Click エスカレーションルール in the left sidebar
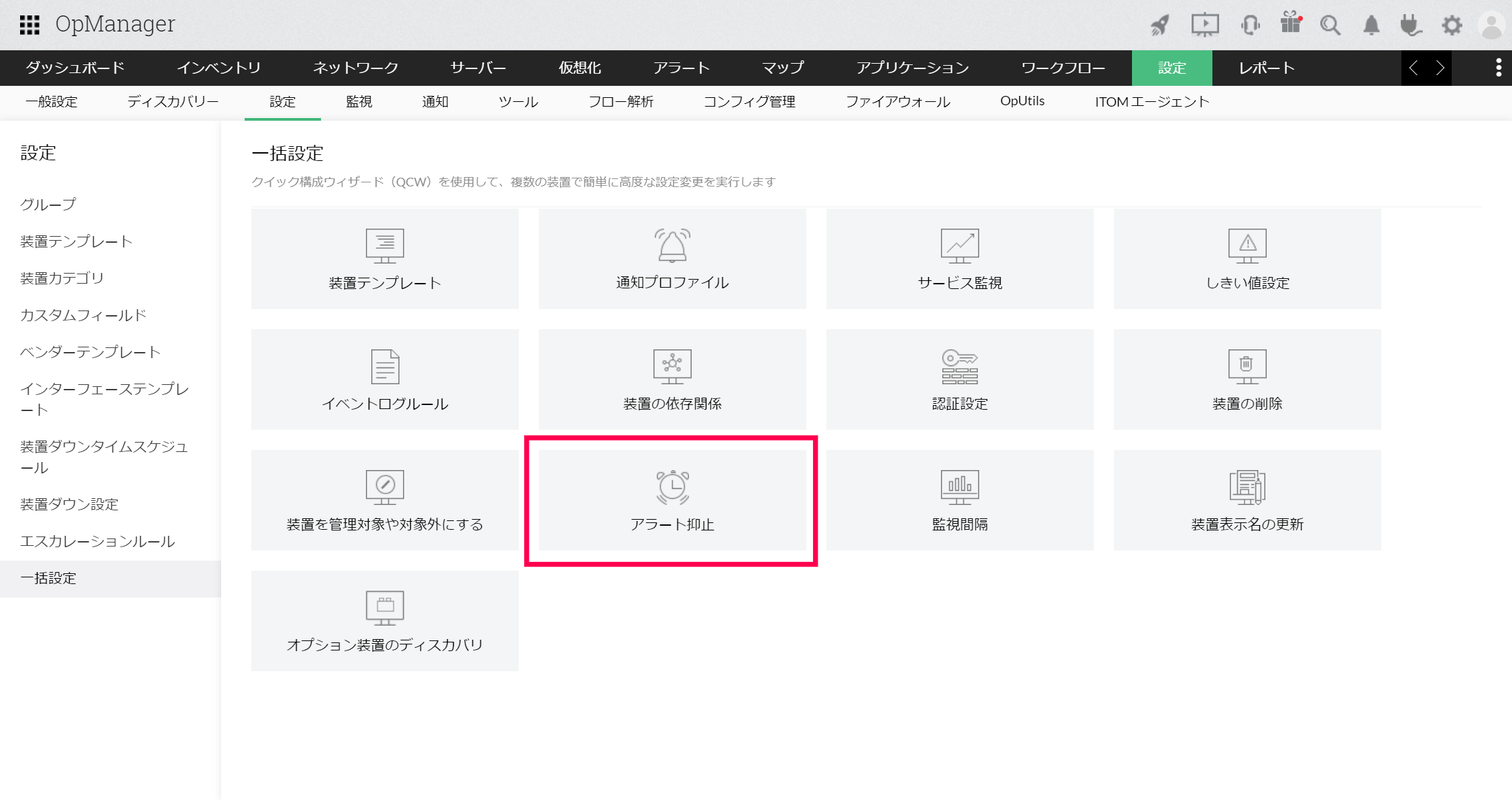Viewport: 1512px width, 800px height. coord(97,541)
